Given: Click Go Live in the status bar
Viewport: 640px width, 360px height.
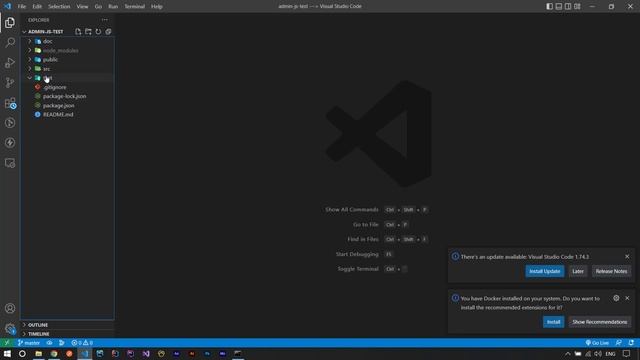Looking at the screenshot, I should (x=597, y=343).
